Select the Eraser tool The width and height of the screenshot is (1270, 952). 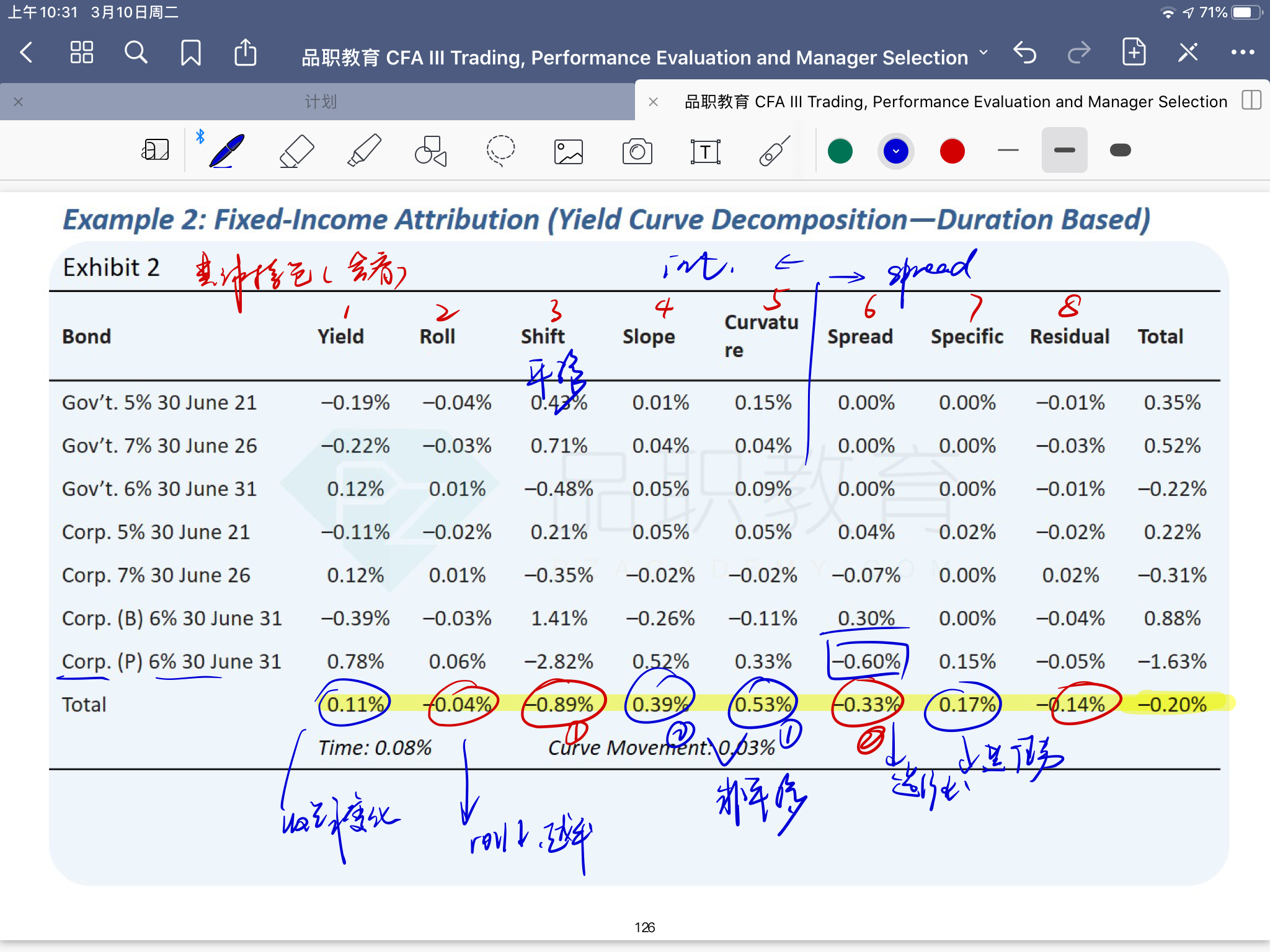tap(296, 151)
